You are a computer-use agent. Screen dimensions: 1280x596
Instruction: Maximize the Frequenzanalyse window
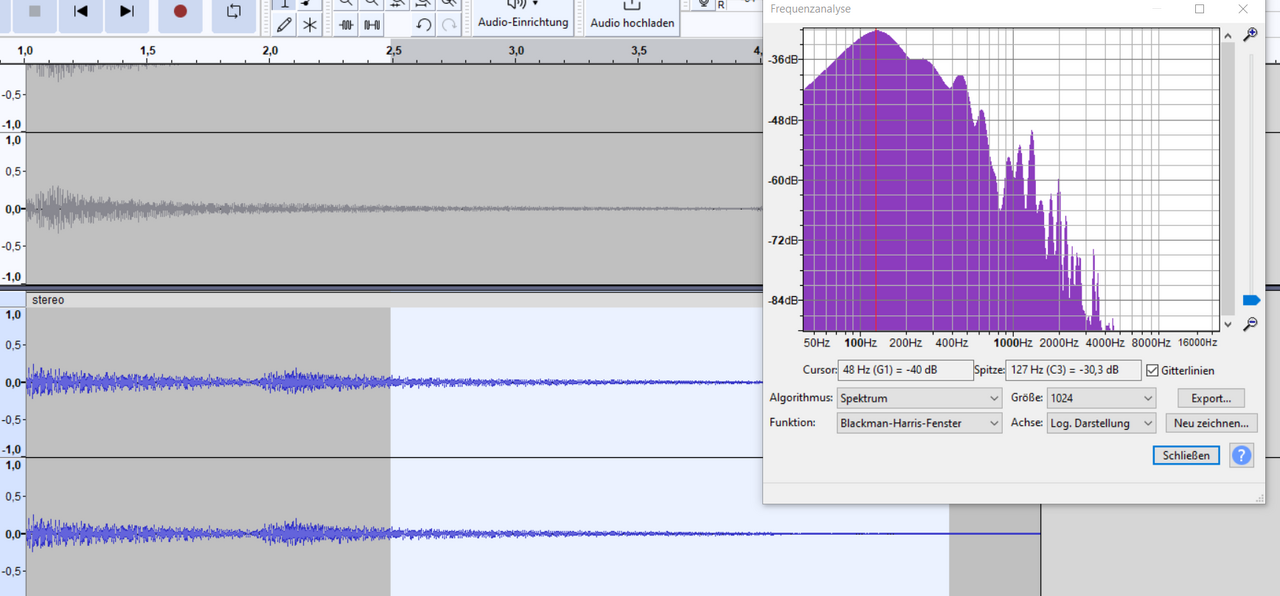1200,9
